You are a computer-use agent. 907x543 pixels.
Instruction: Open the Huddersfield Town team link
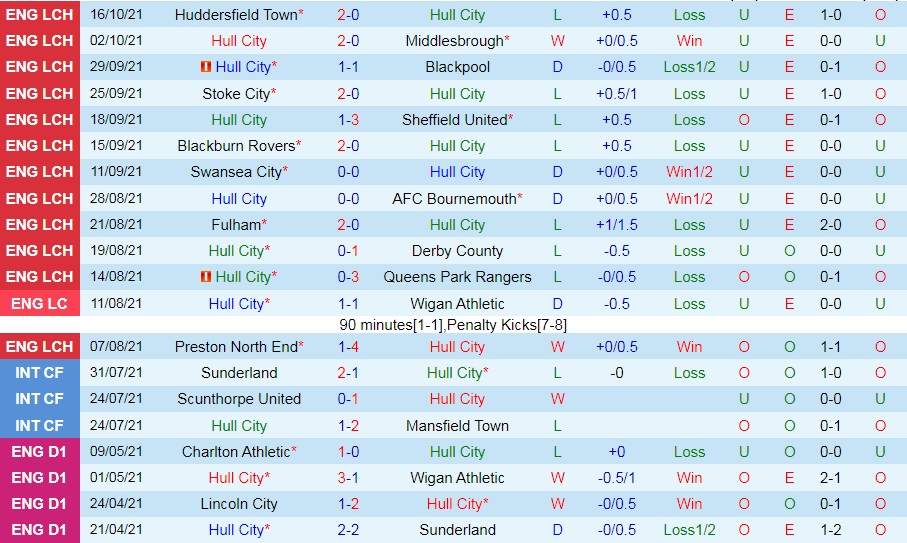tap(236, 15)
